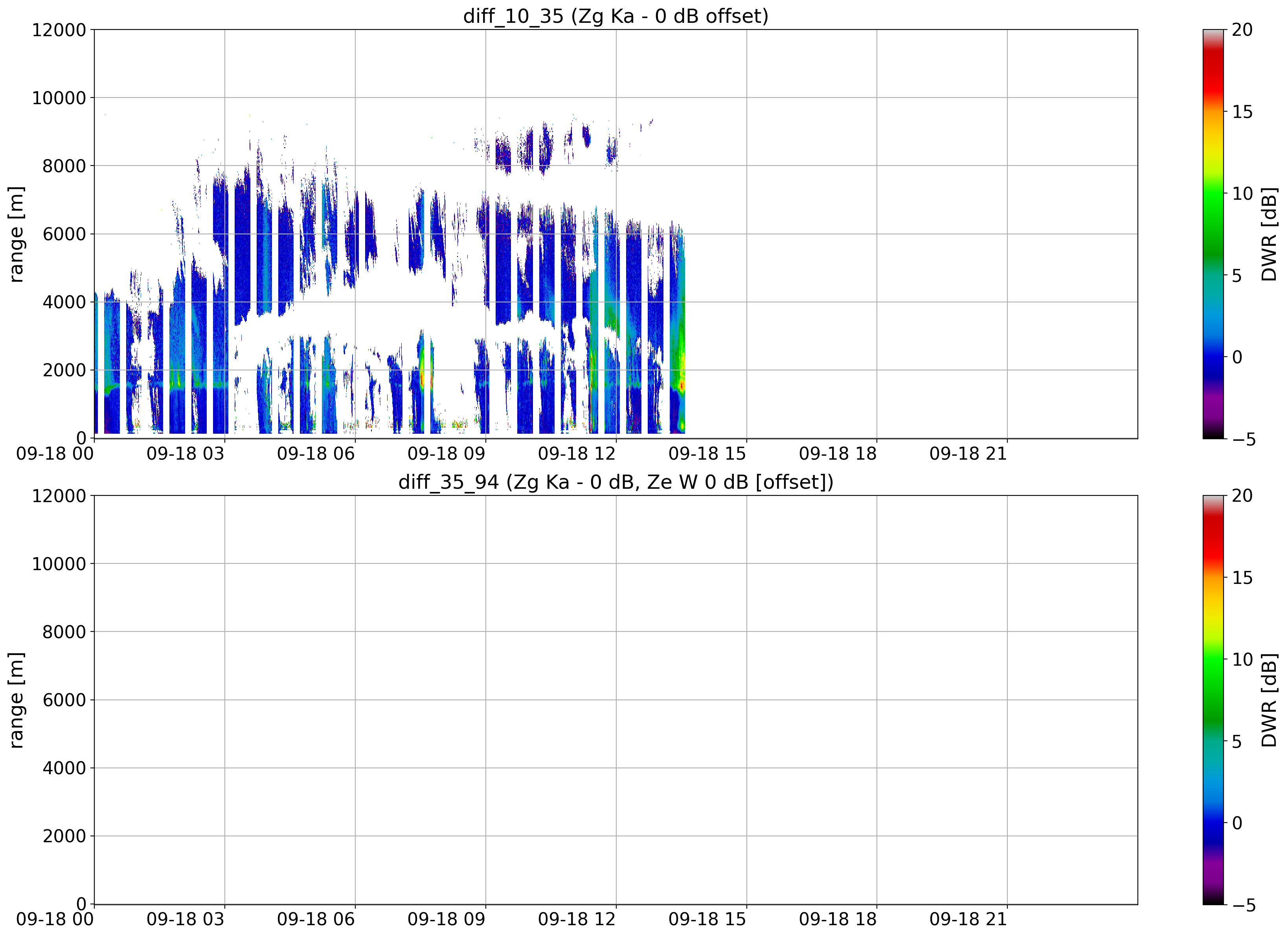
Task: Click the top DWR colorbar gradient
Action: tap(1214, 234)
